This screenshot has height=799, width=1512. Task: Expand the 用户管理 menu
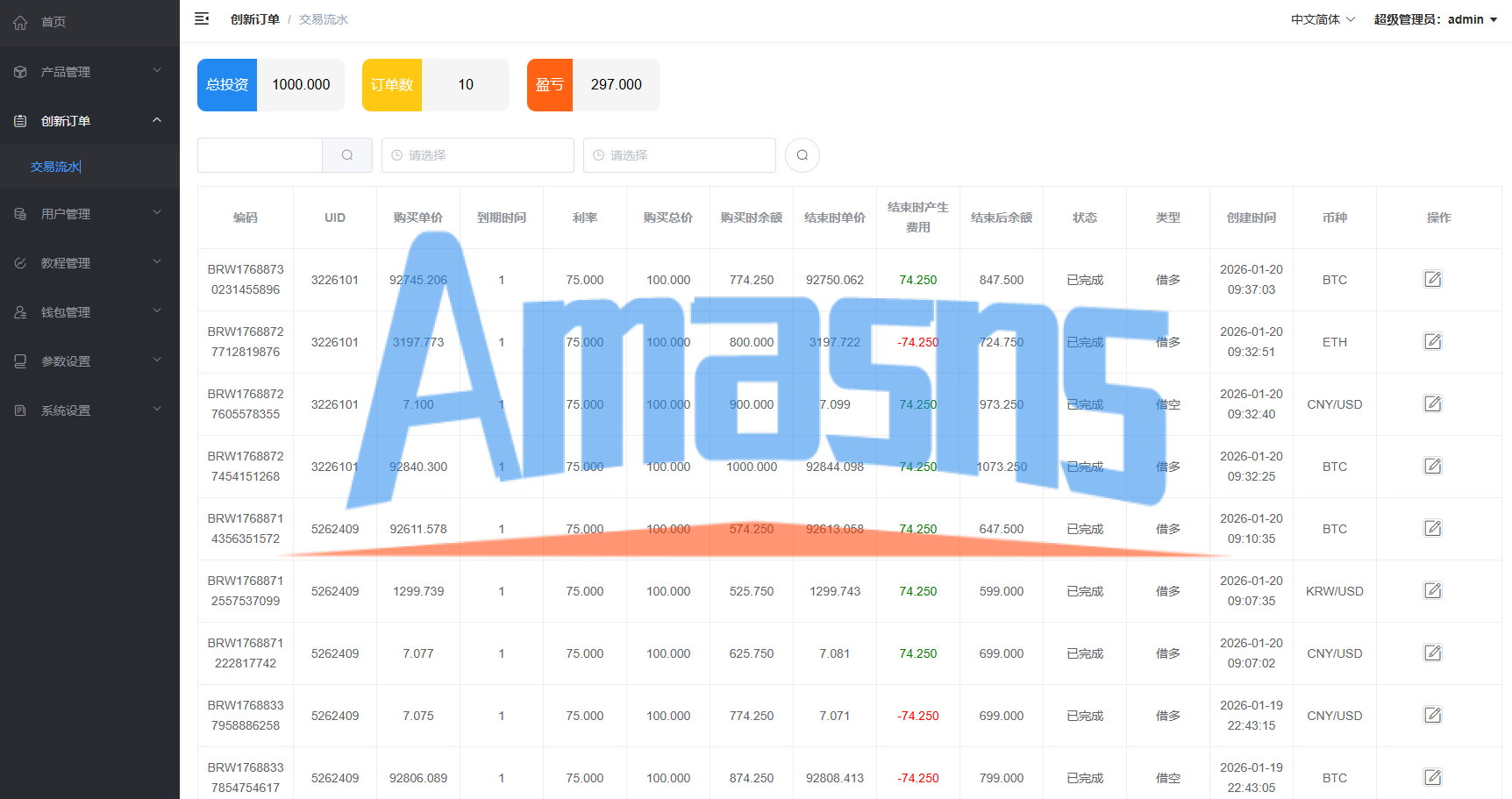click(x=89, y=213)
